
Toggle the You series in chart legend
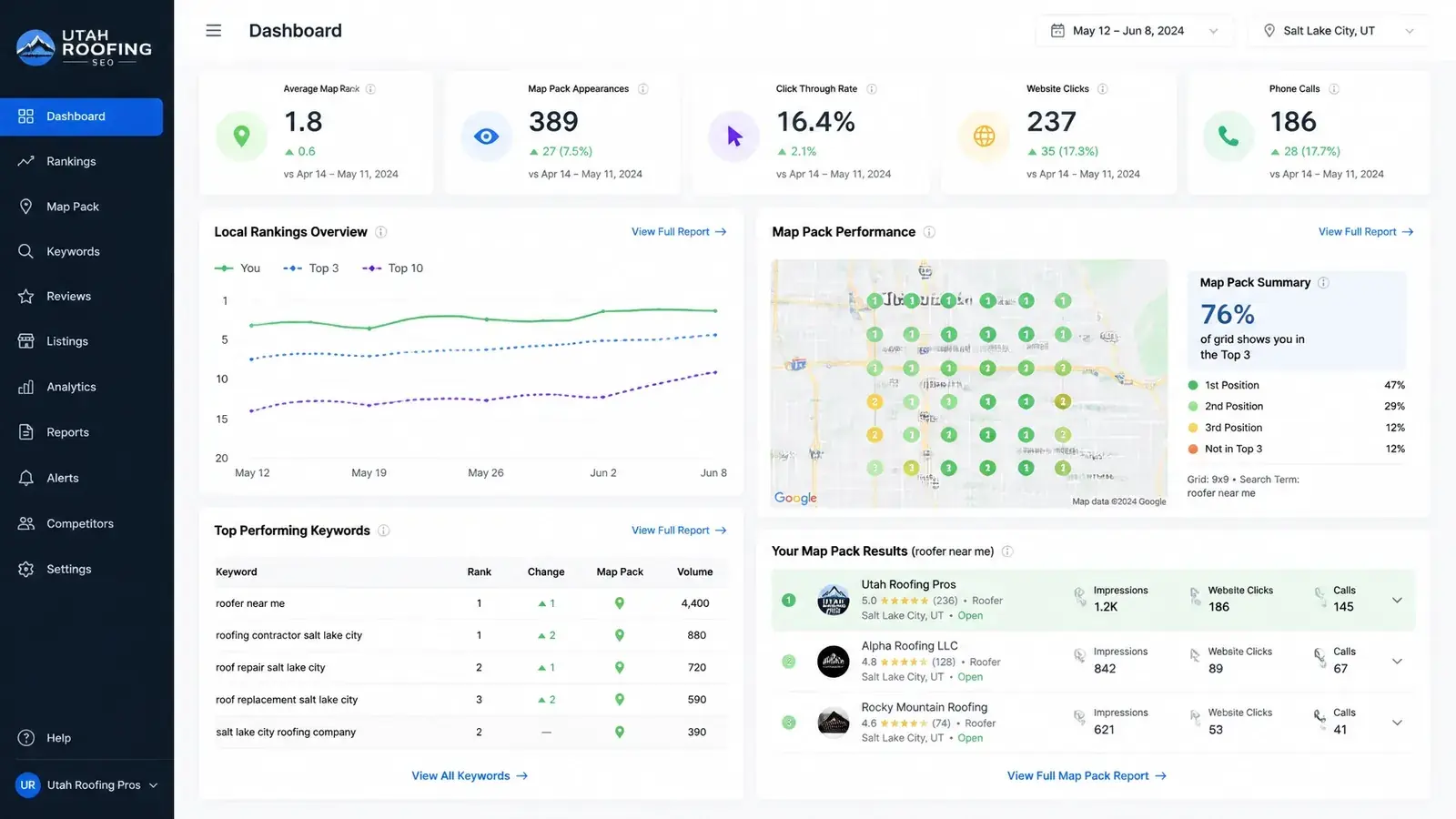coord(238,268)
